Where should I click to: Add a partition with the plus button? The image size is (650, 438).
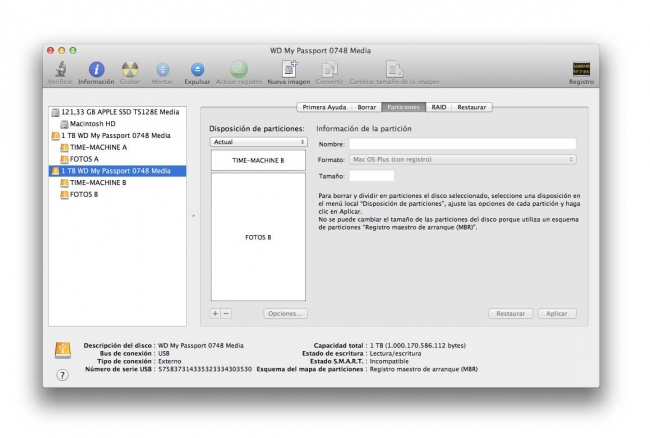point(215,314)
